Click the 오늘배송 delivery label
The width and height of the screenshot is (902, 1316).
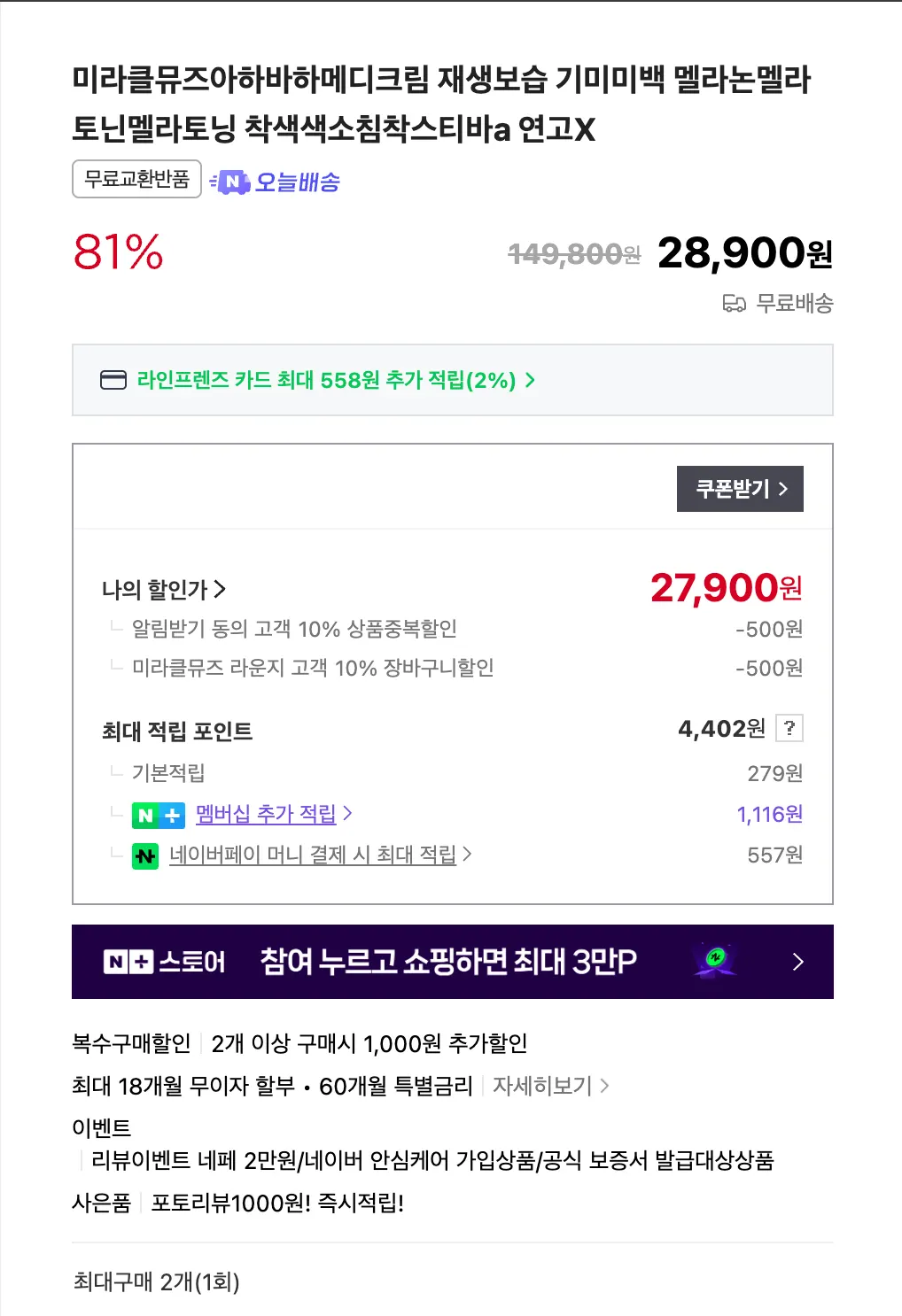pos(297,182)
